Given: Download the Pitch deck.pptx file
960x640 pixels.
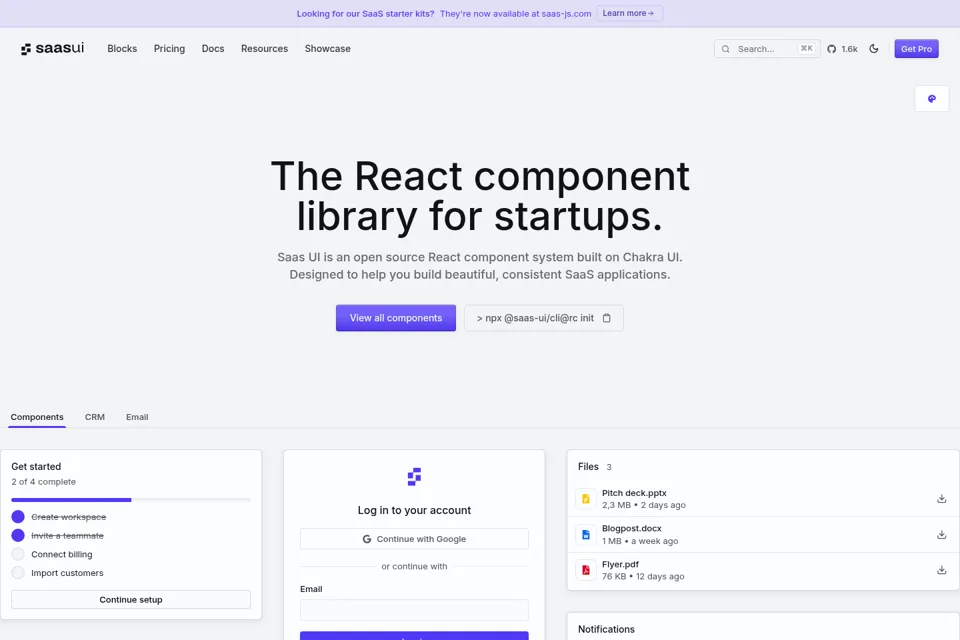Looking at the screenshot, I should click(941, 499).
